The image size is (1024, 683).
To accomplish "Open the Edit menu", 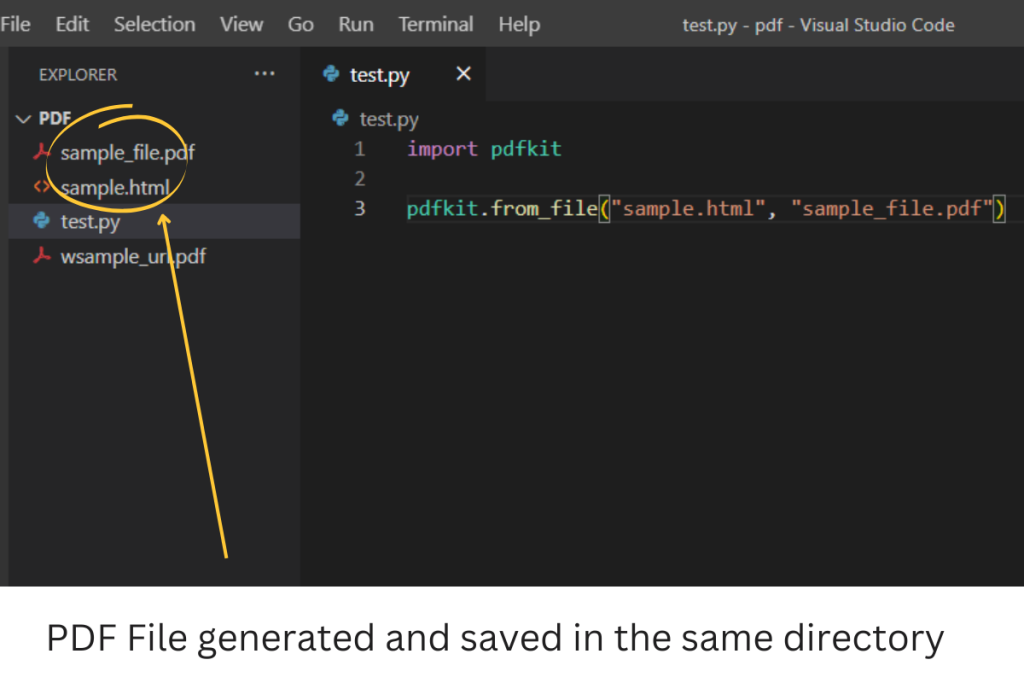I will pyautogui.click(x=72, y=24).
